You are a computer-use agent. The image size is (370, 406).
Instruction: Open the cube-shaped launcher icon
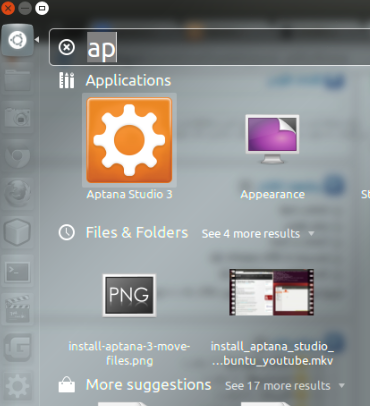(x=17, y=231)
